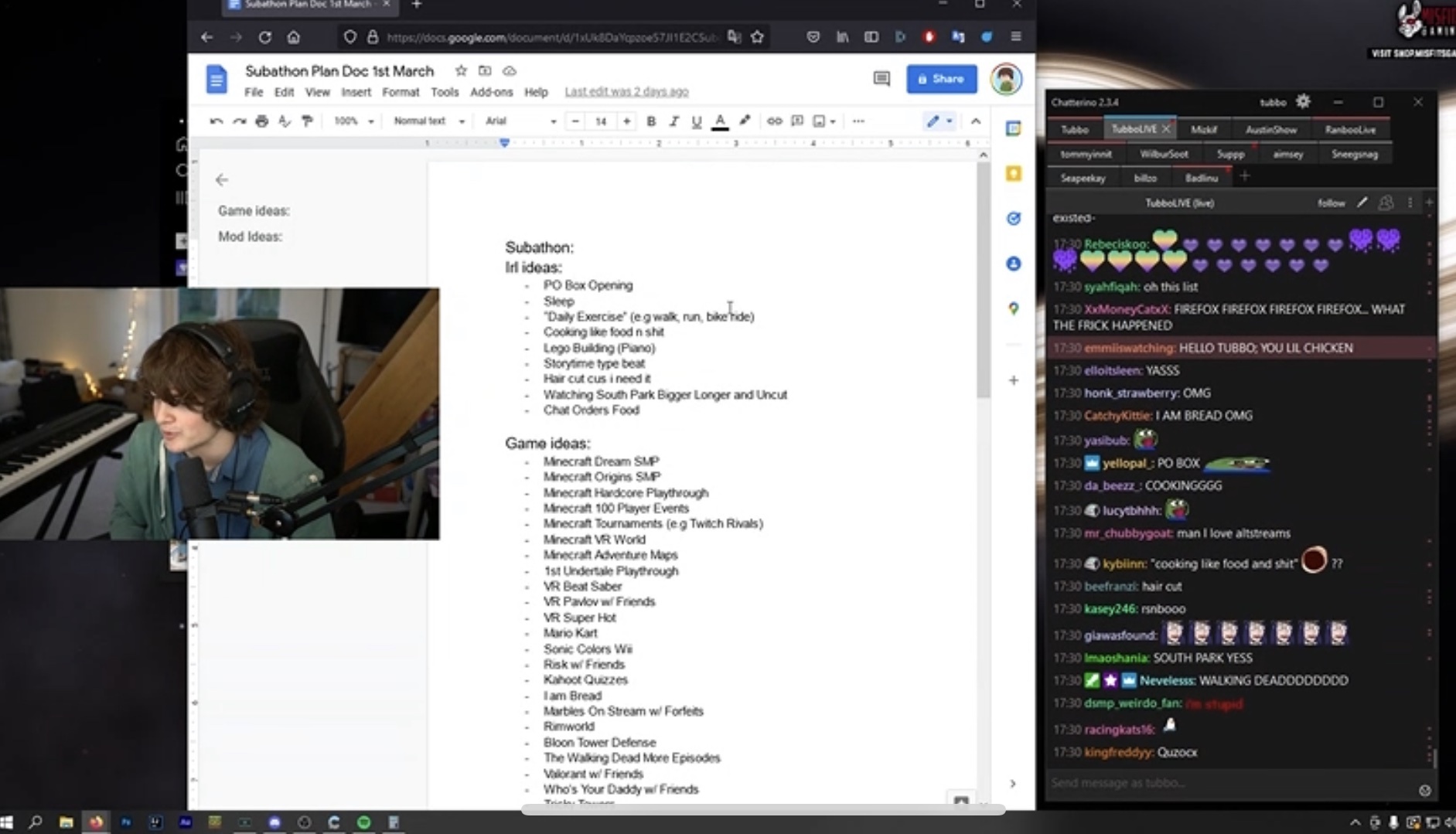Open Contacts in Docs side panel
Image resolution: width=1456 pixels, height=834 pixels.
1013,264
